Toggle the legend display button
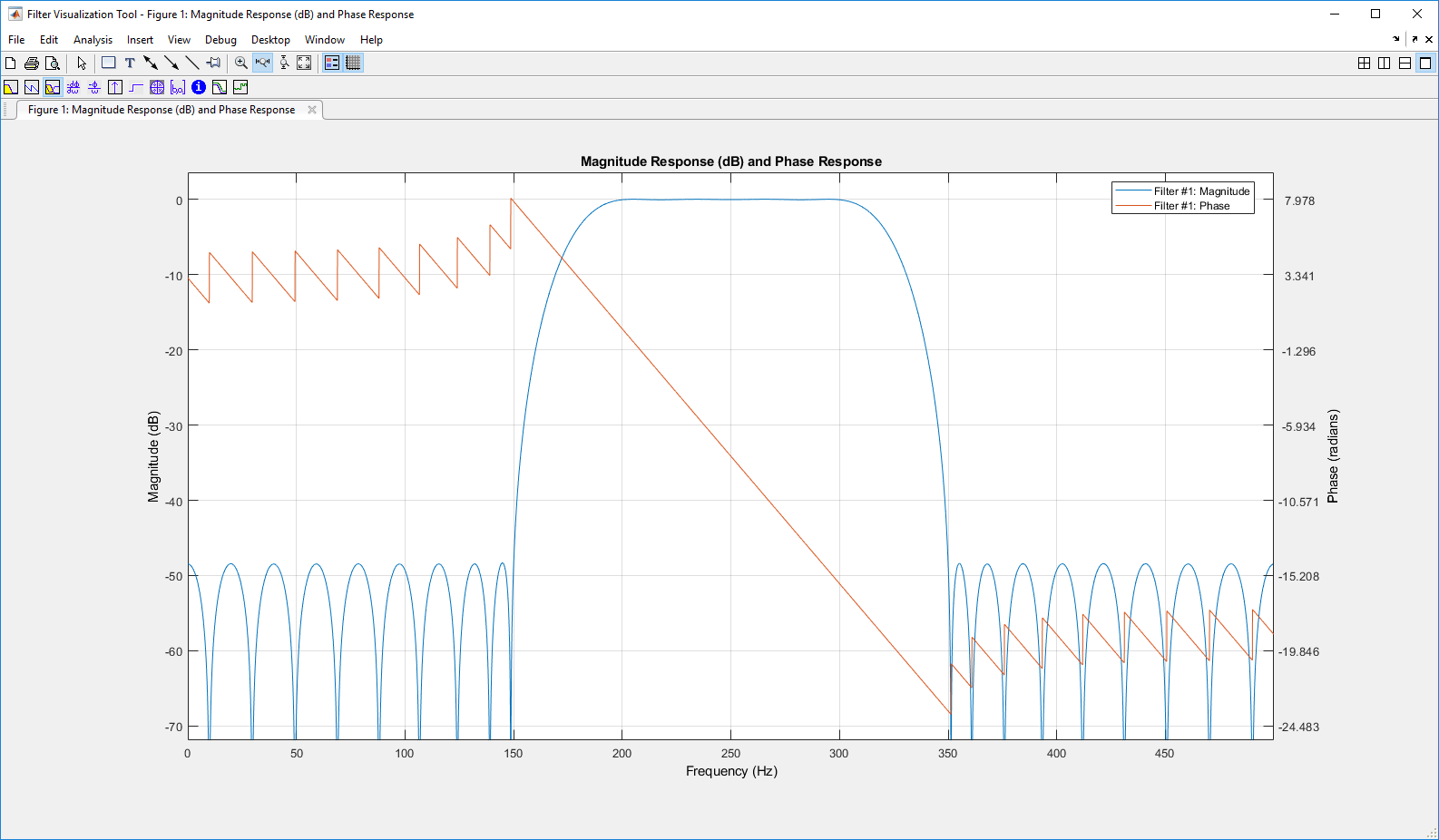 coord(332,63)
